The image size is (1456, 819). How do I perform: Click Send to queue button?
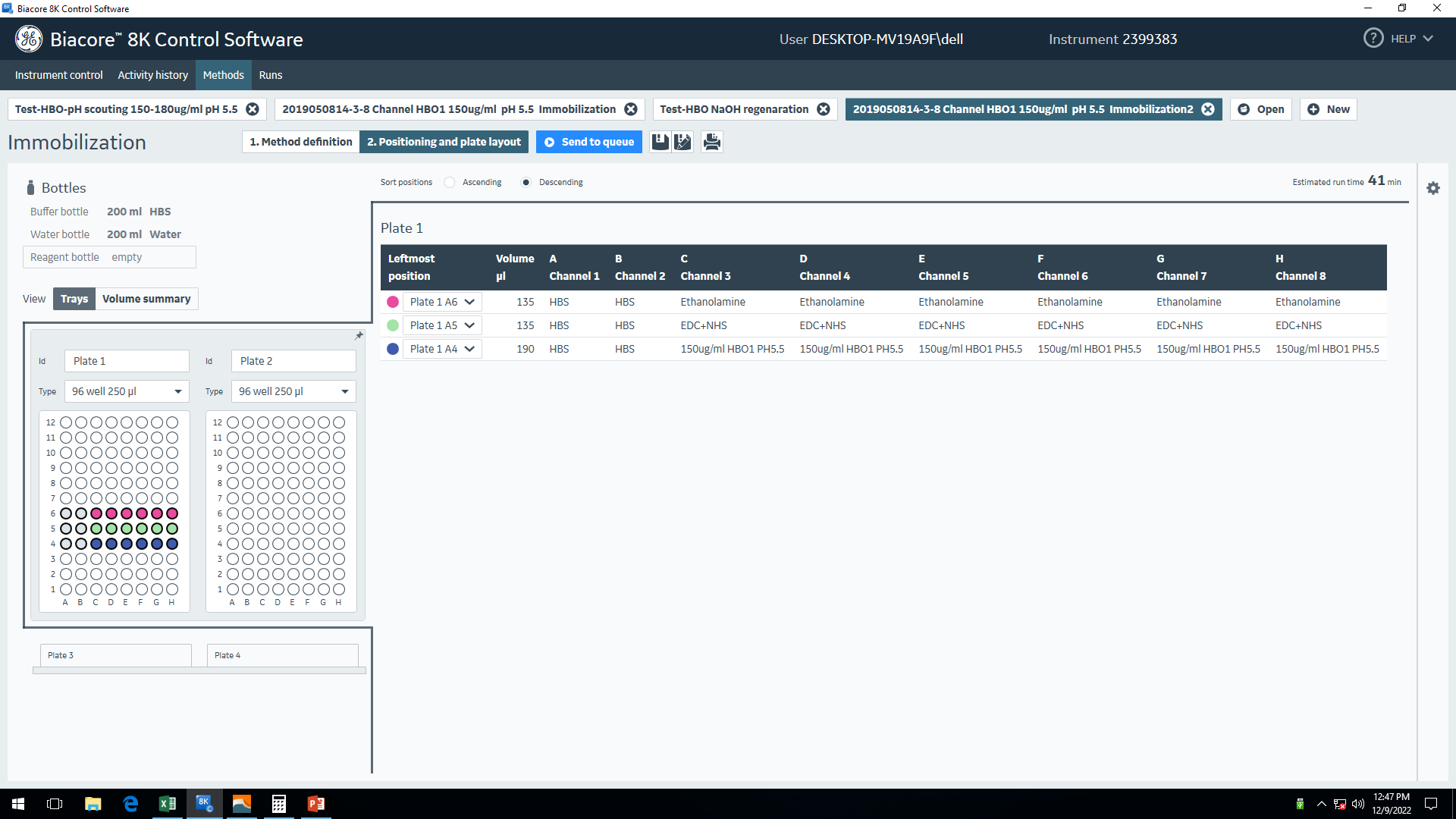[589, 142]
